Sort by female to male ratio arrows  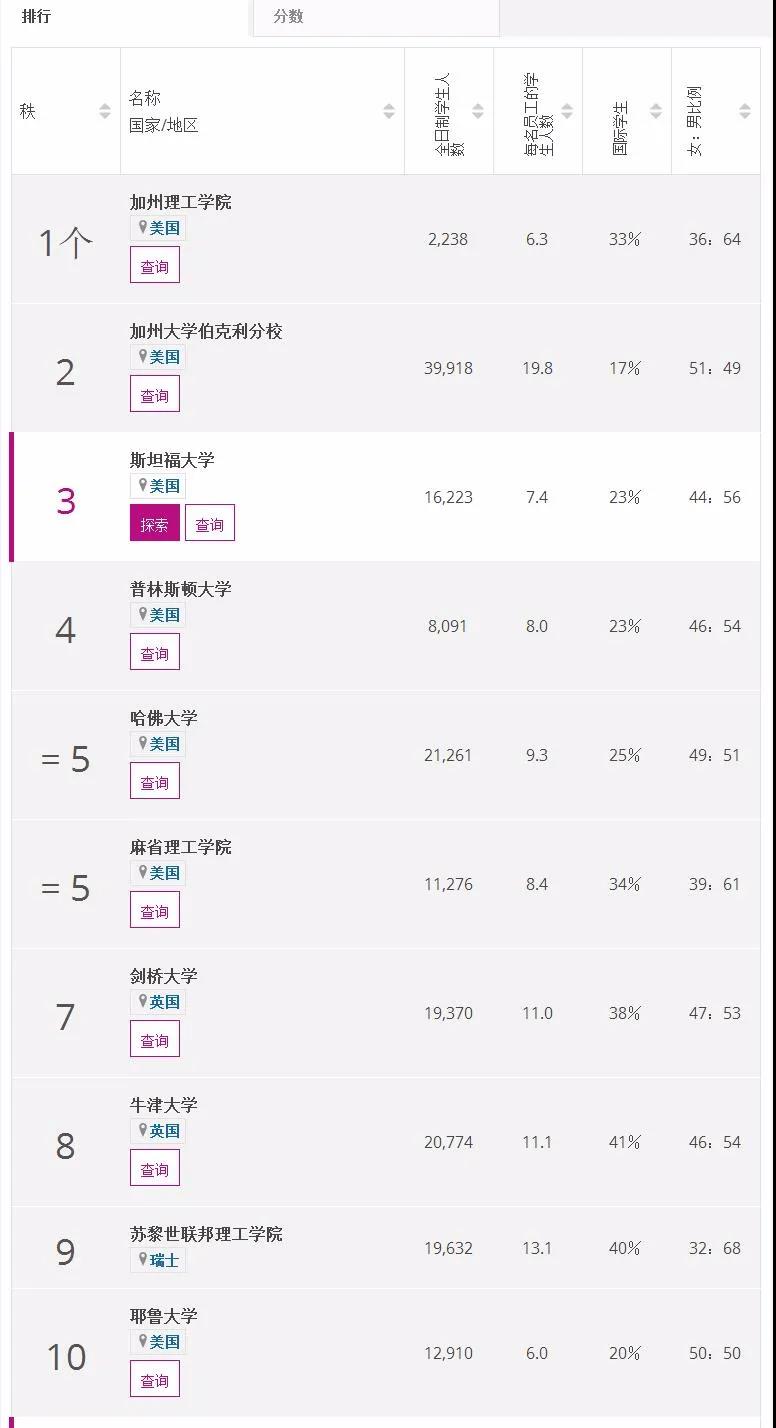click(745, 111)
